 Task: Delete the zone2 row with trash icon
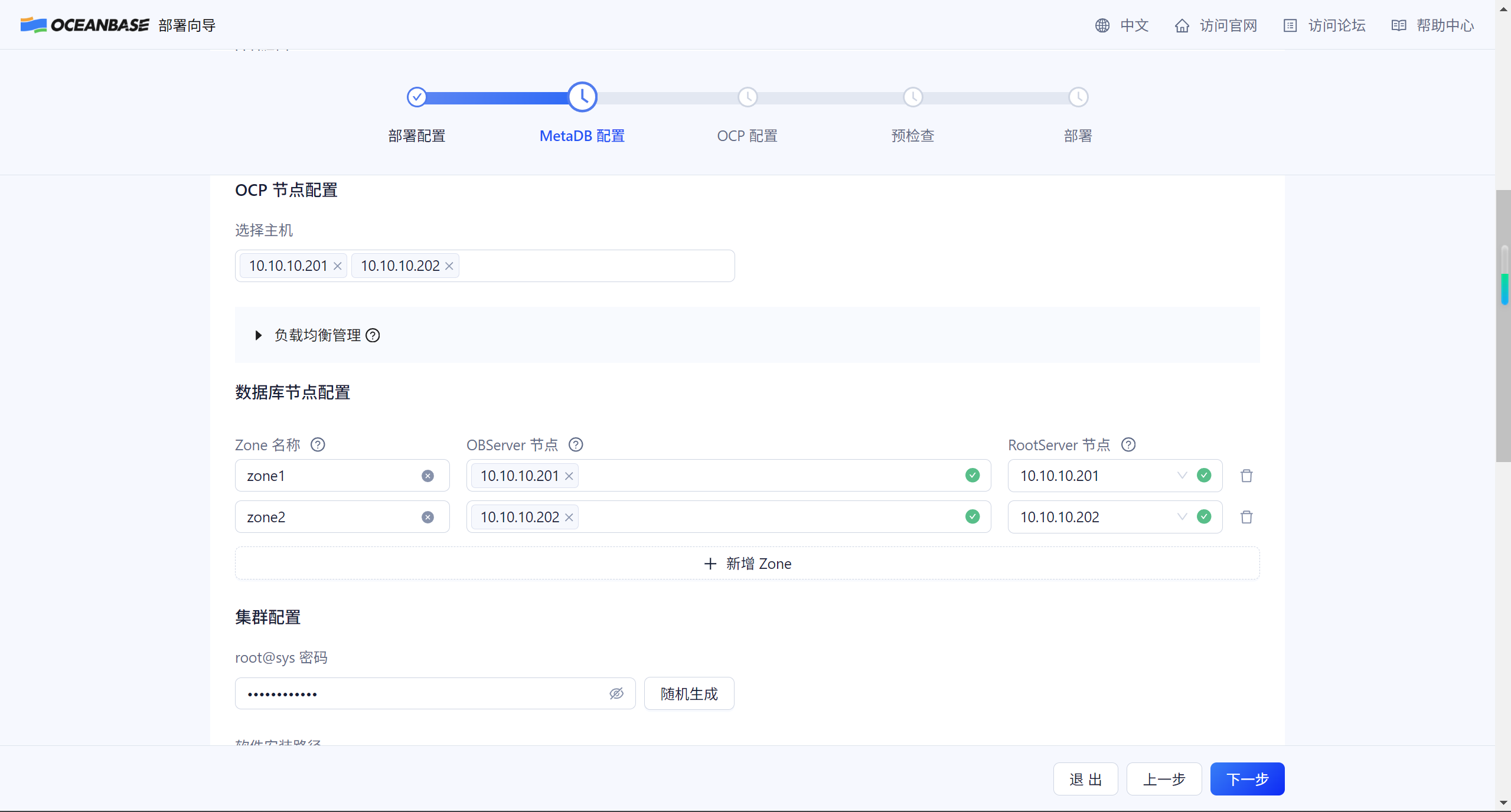coord(1246,517)
